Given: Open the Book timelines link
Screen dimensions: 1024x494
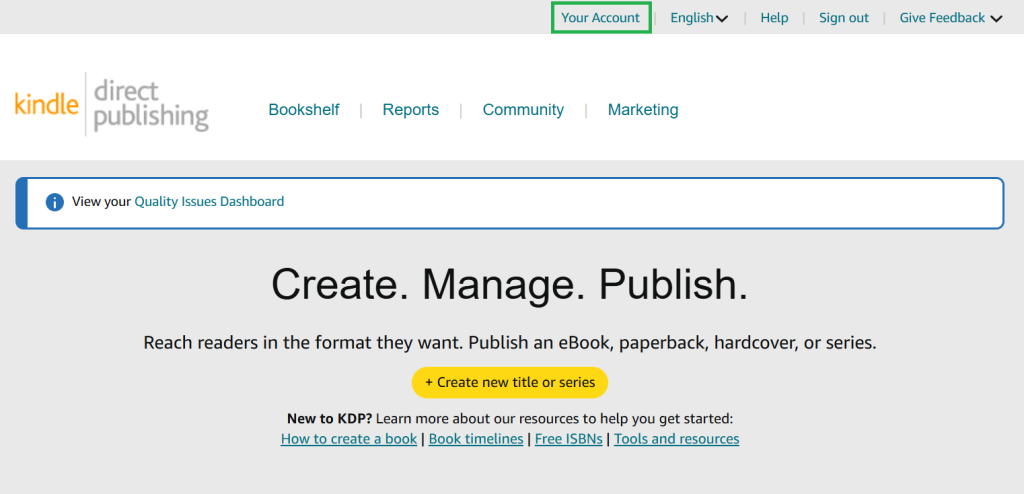Looking at the screenshot, I should coord(476,438).
